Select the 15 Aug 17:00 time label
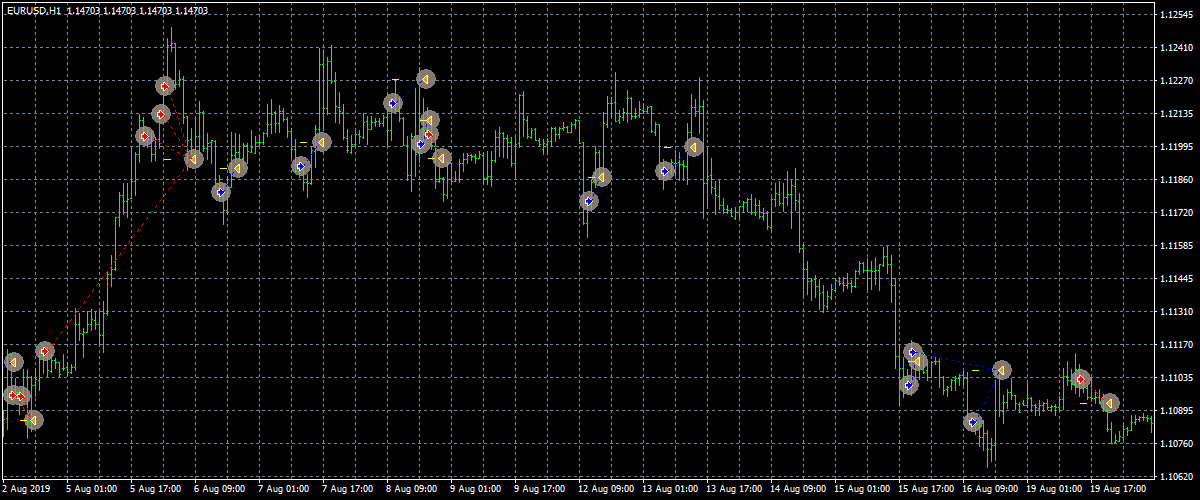1200x500 pixels. pos(926,490)
